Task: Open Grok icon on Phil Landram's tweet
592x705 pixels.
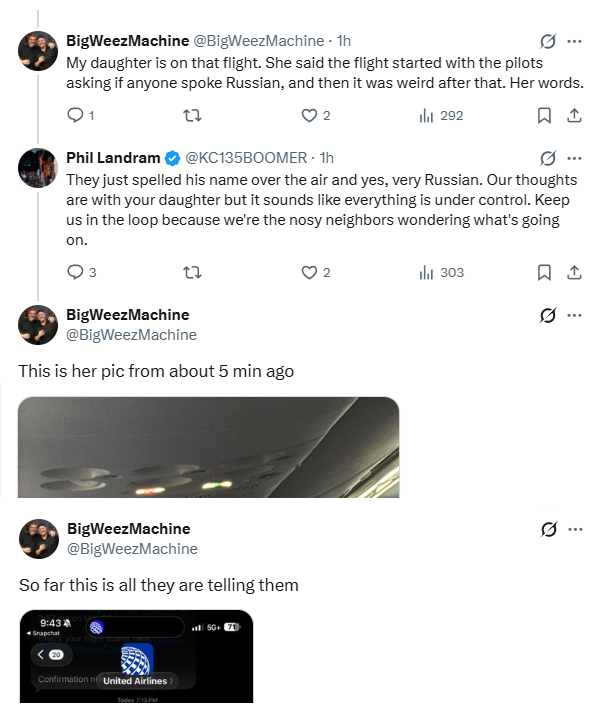Action: click(547, 158)
